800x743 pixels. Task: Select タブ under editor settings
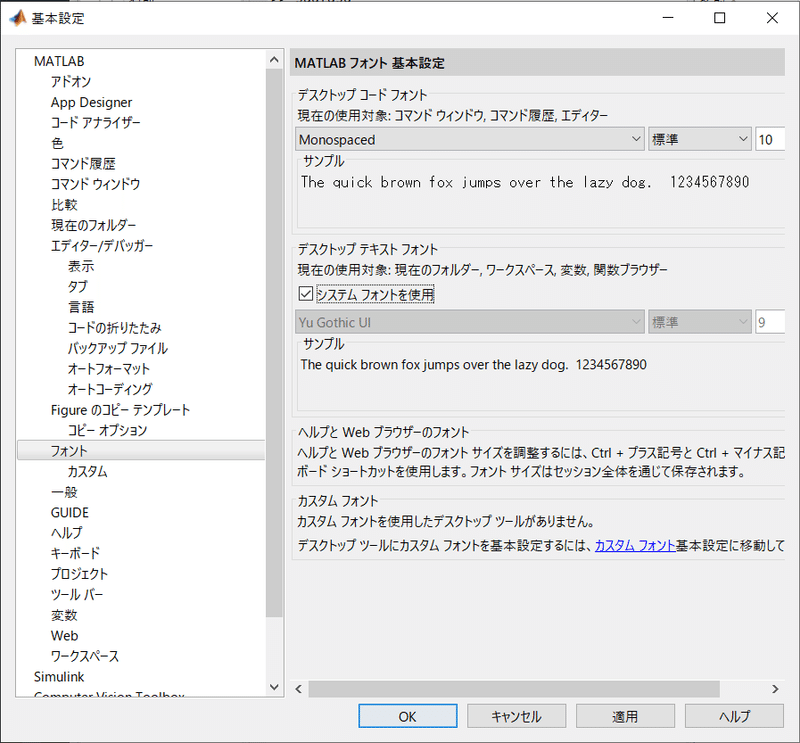click(x=78, y=286)
